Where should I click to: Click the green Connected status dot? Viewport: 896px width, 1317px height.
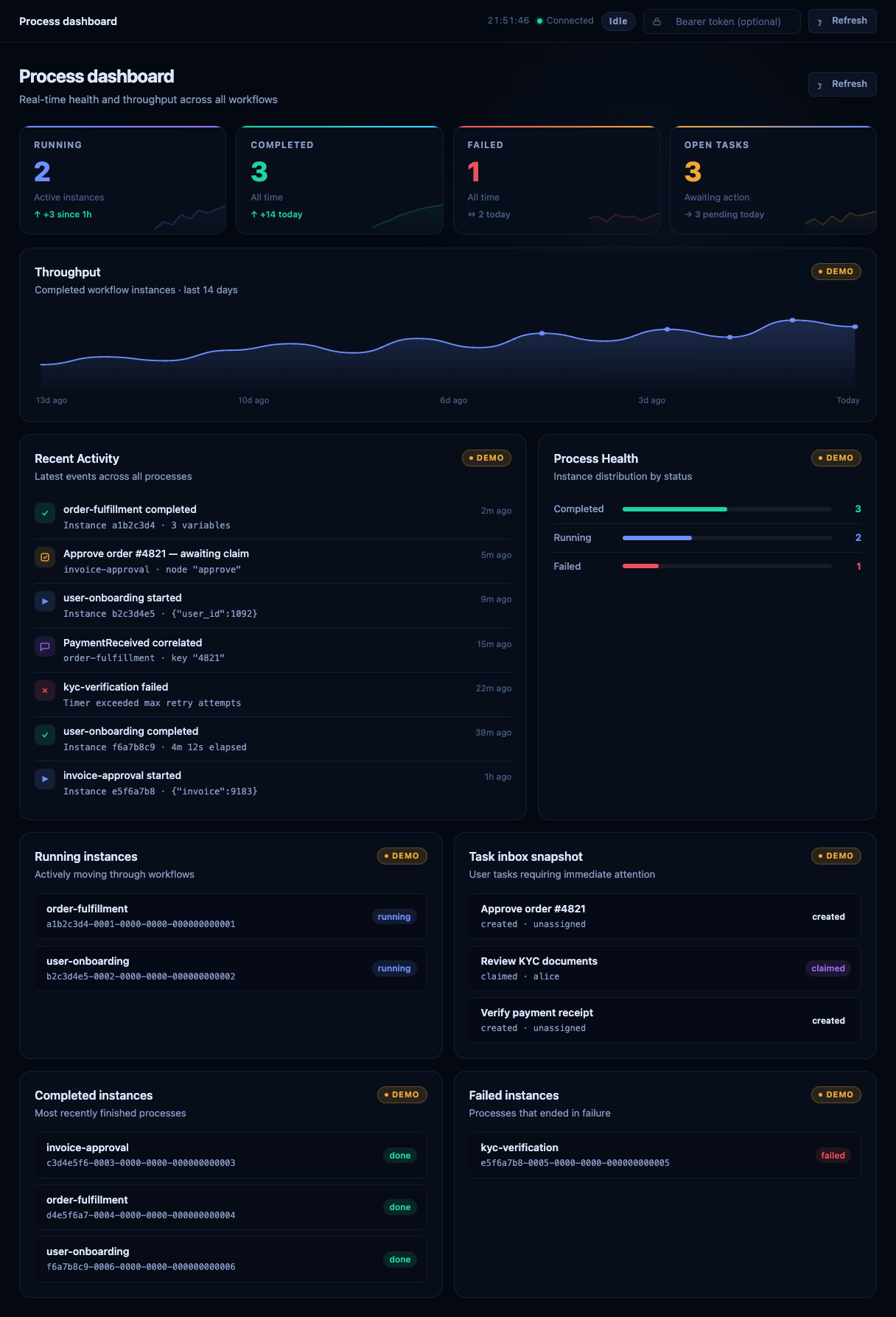(539, 21)
